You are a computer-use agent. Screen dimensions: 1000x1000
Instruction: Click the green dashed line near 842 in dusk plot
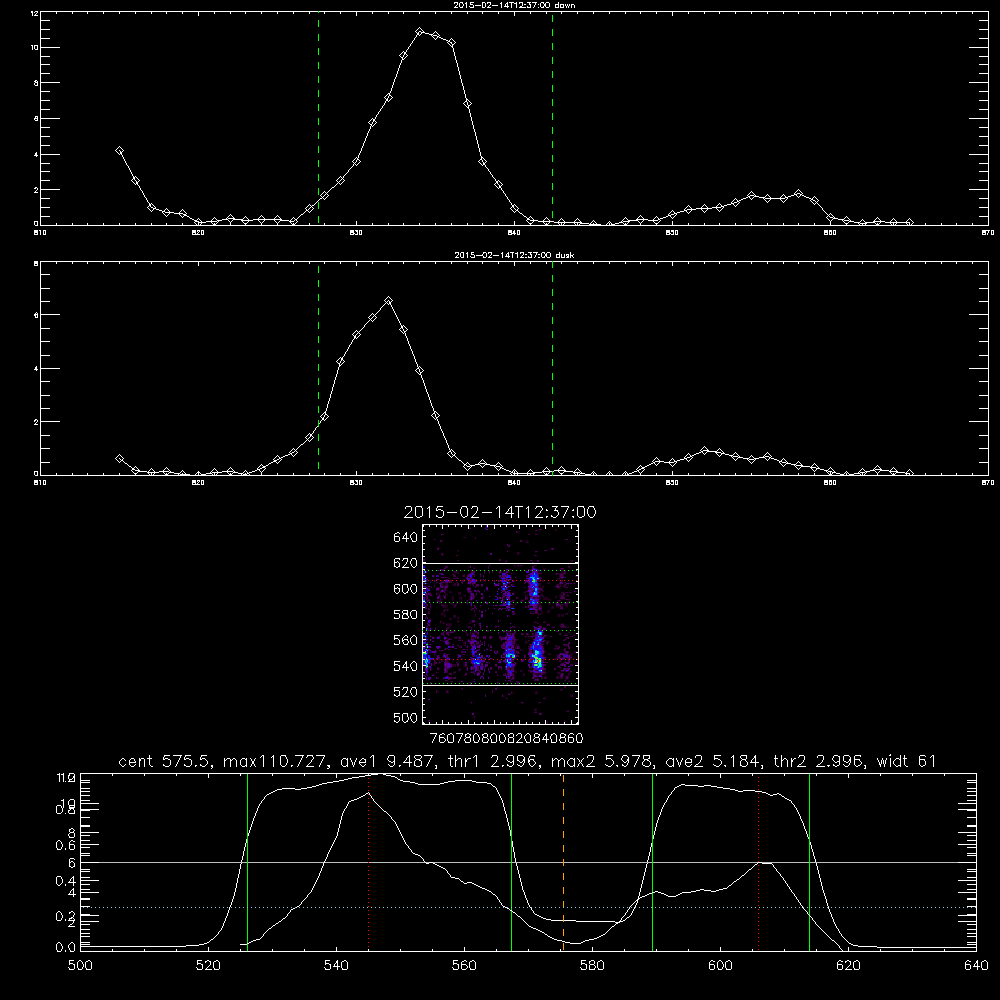552,368
